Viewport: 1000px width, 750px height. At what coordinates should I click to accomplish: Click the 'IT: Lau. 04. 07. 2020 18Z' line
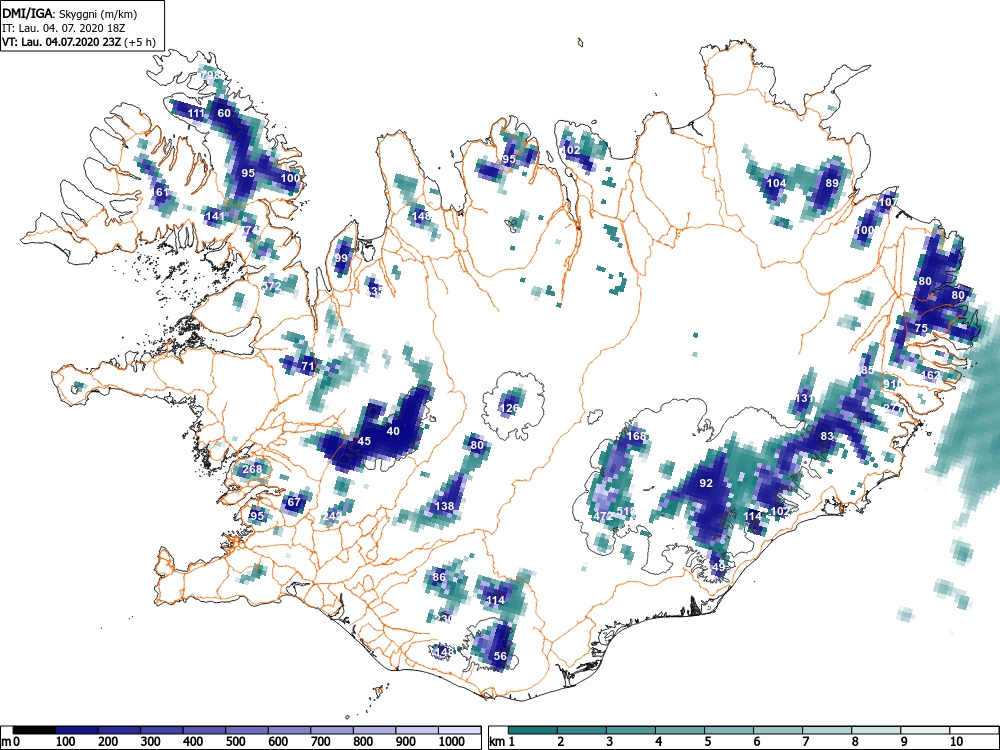[66, 28]
